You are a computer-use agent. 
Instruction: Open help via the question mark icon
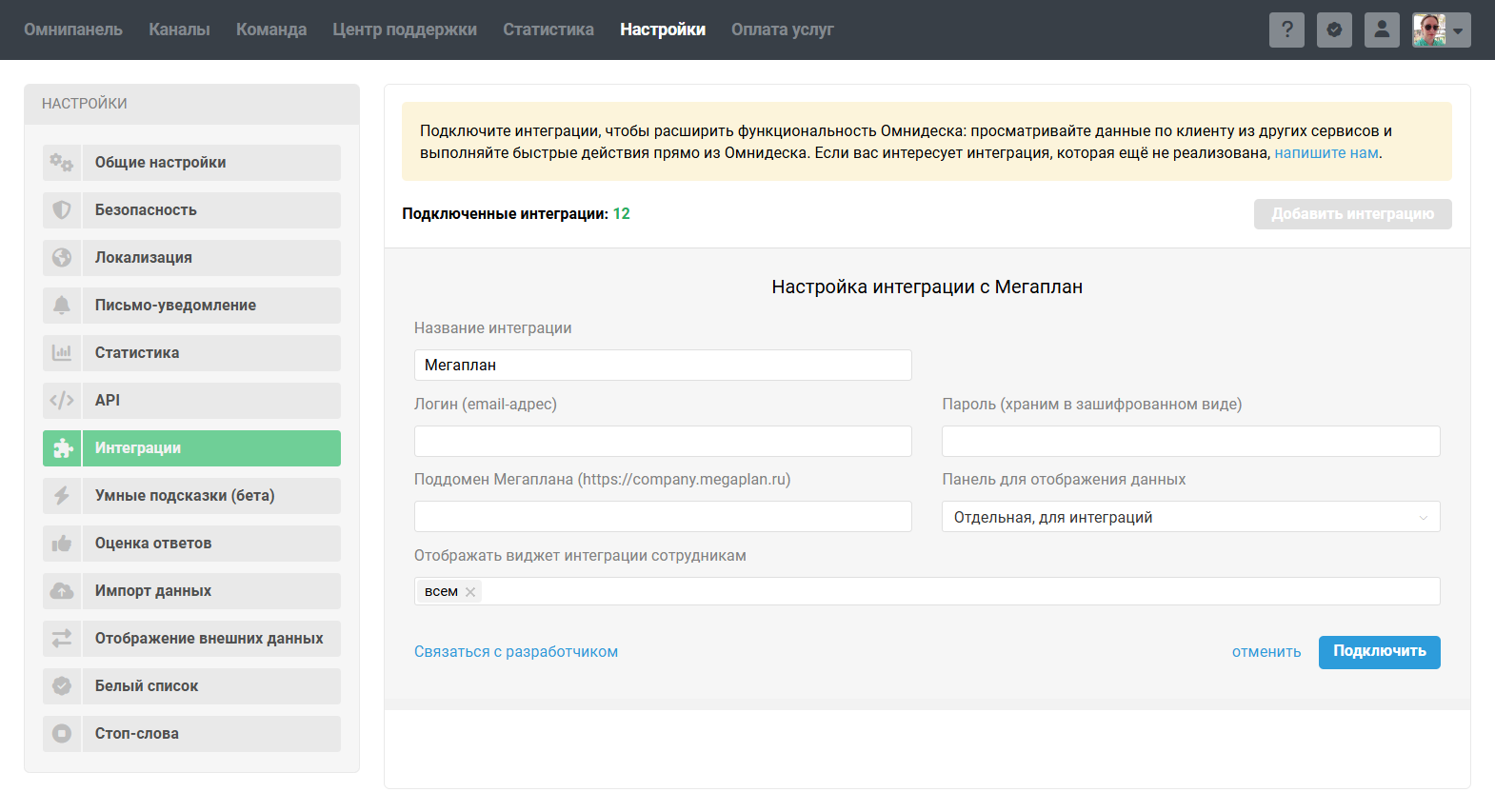click(x=1286, y=30)
